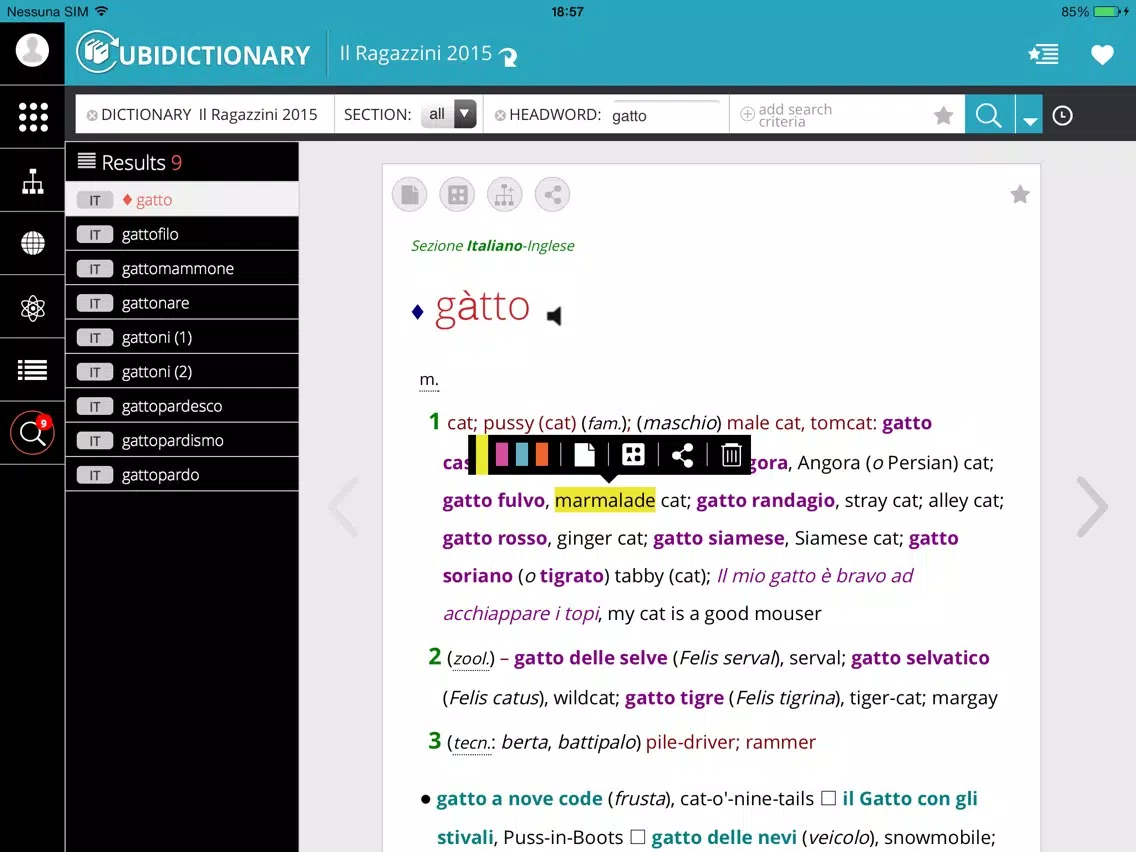
Task: Add note to highlighted word
Action: (x=584, y=455)
